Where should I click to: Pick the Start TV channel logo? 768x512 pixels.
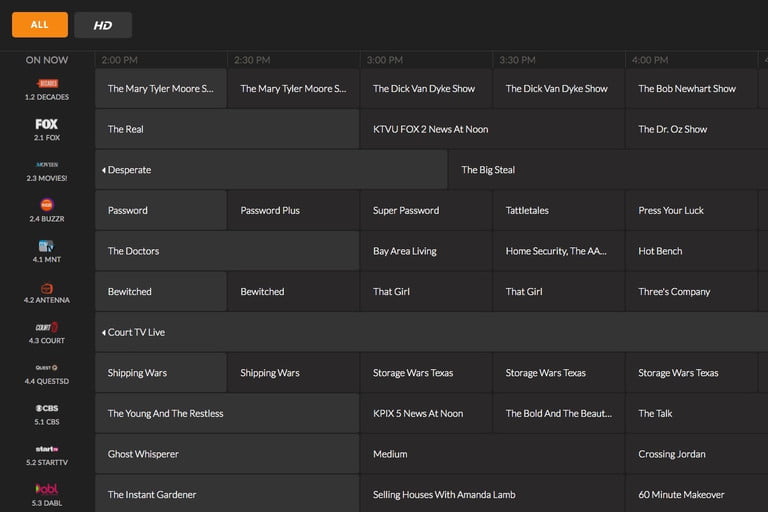47,449
